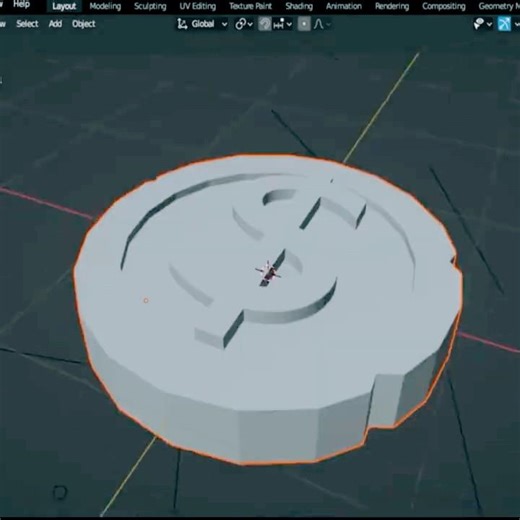Open the pivot point dropdown

click(244, 24)
